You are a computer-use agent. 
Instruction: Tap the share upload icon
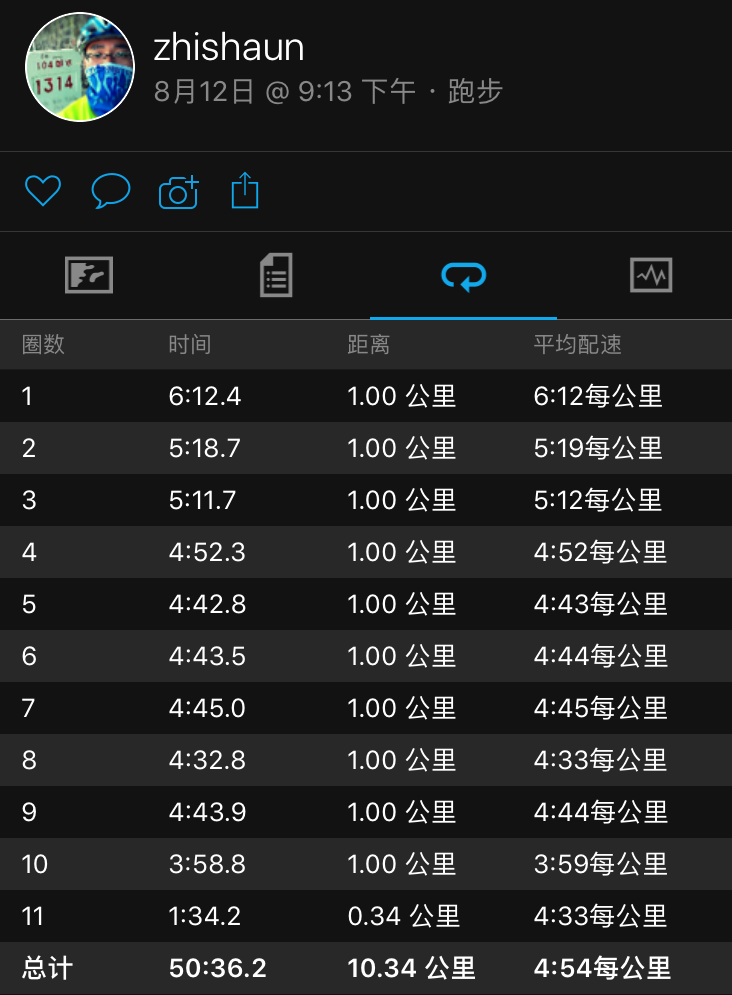[x=245, y=190]
